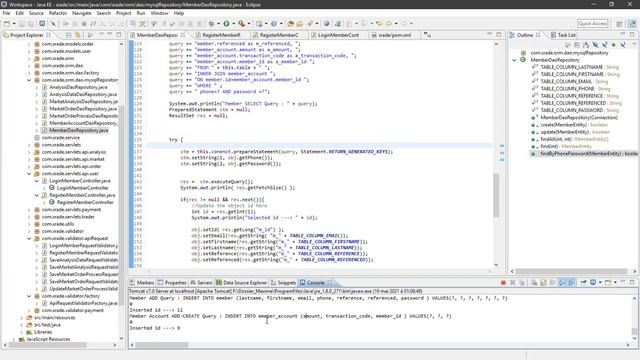Switch to LoginMemberCont editor tab
Image resolution: width=640 pixels, height=360 pixels.
338,35
